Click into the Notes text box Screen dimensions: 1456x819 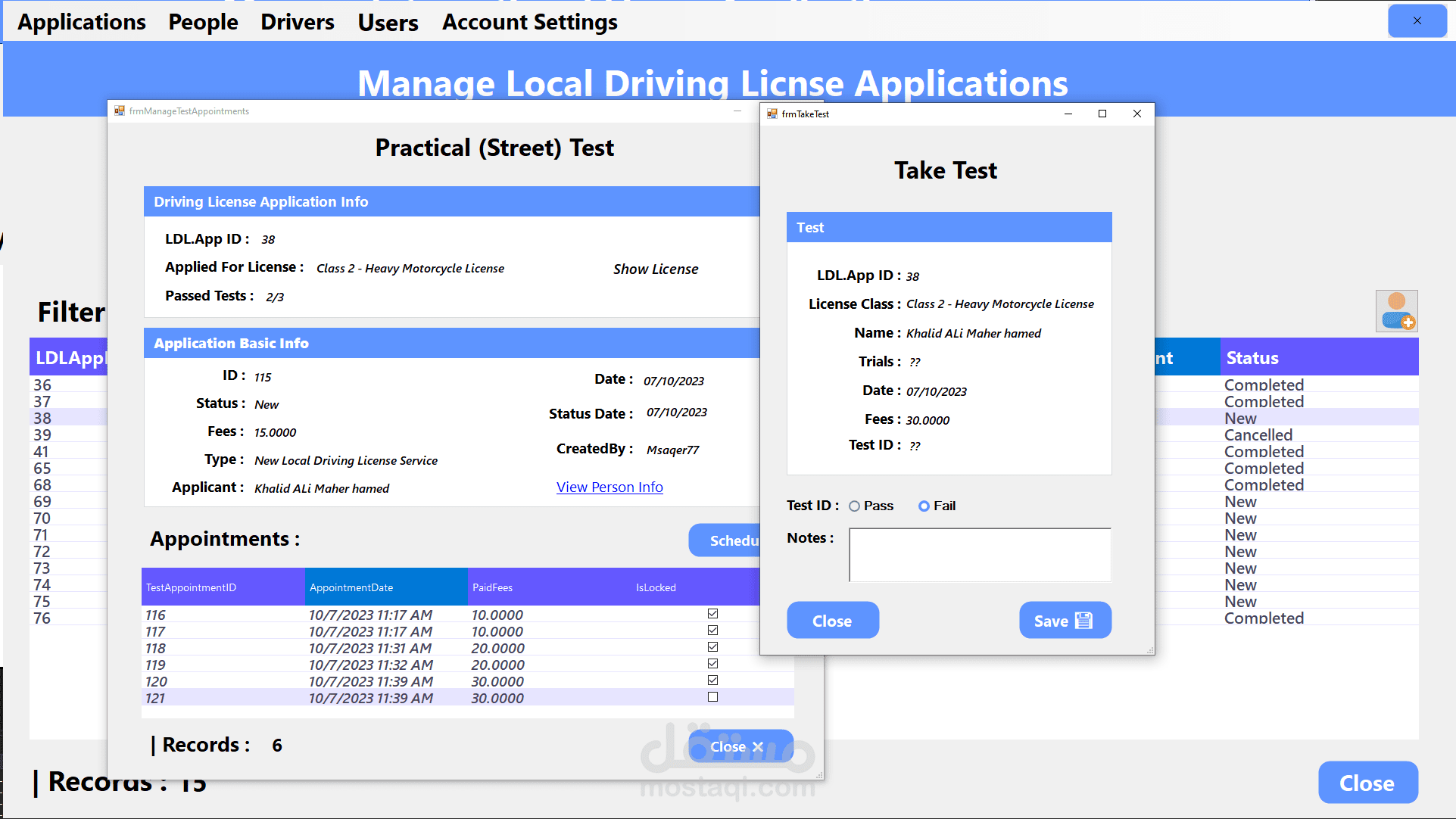coord(980,555)
